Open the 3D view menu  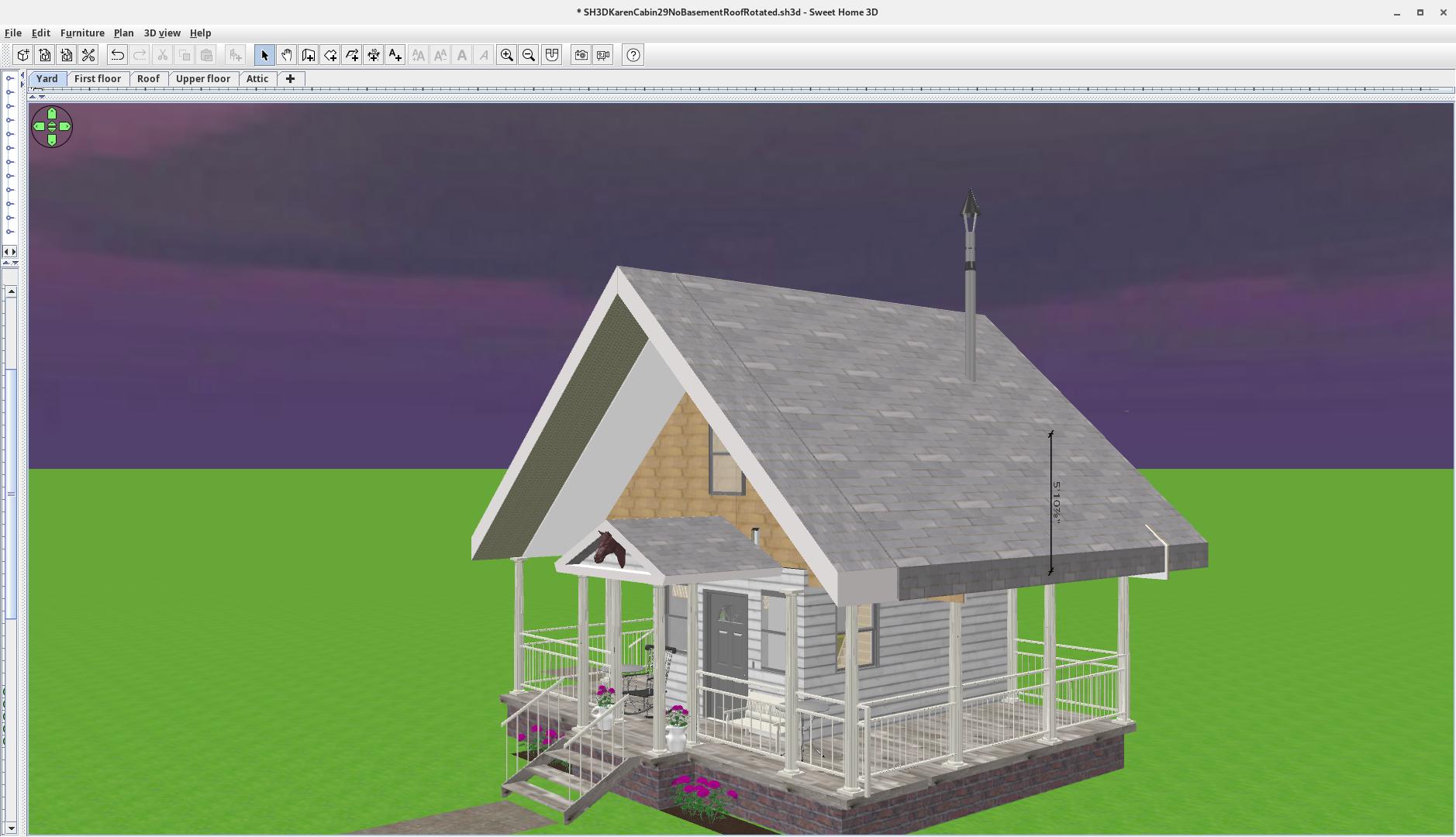click(162, 33)
